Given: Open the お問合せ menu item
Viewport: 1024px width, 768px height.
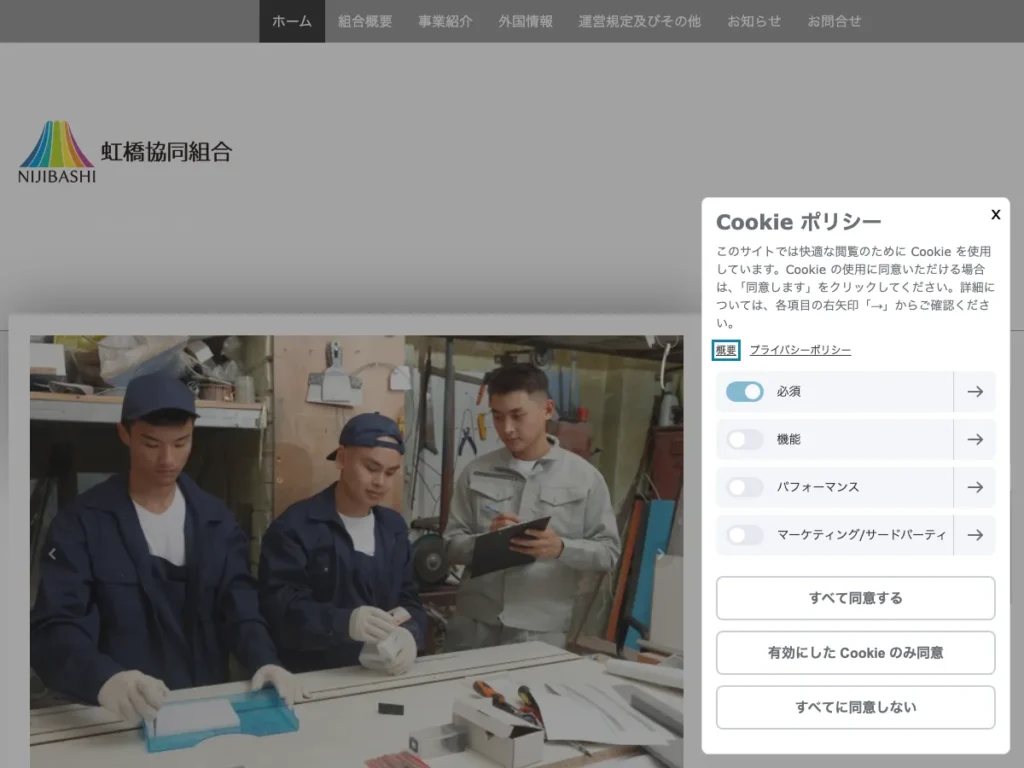Looking at the screenshot, I should click(x=835, y=21).
